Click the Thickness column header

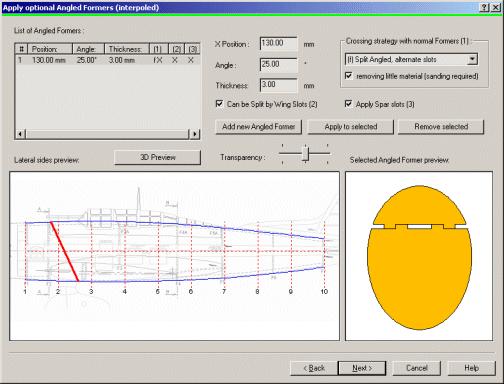point(127,49)
